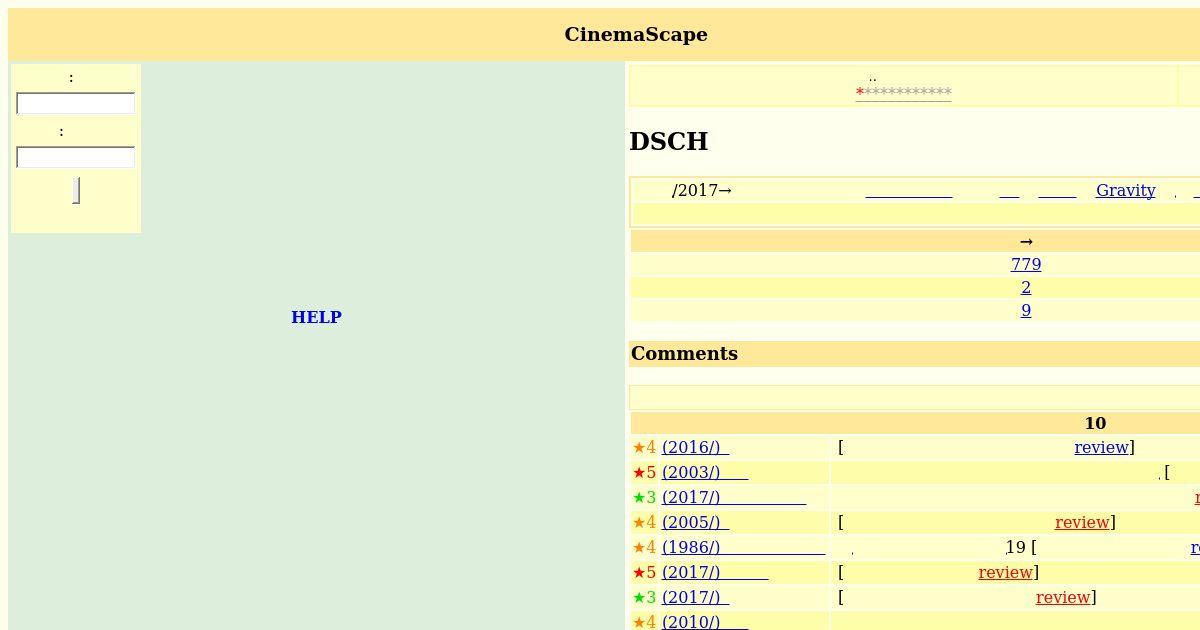Click the CinemaScape site title
This screenshot has width=1200, height=630.
[636, 34]
